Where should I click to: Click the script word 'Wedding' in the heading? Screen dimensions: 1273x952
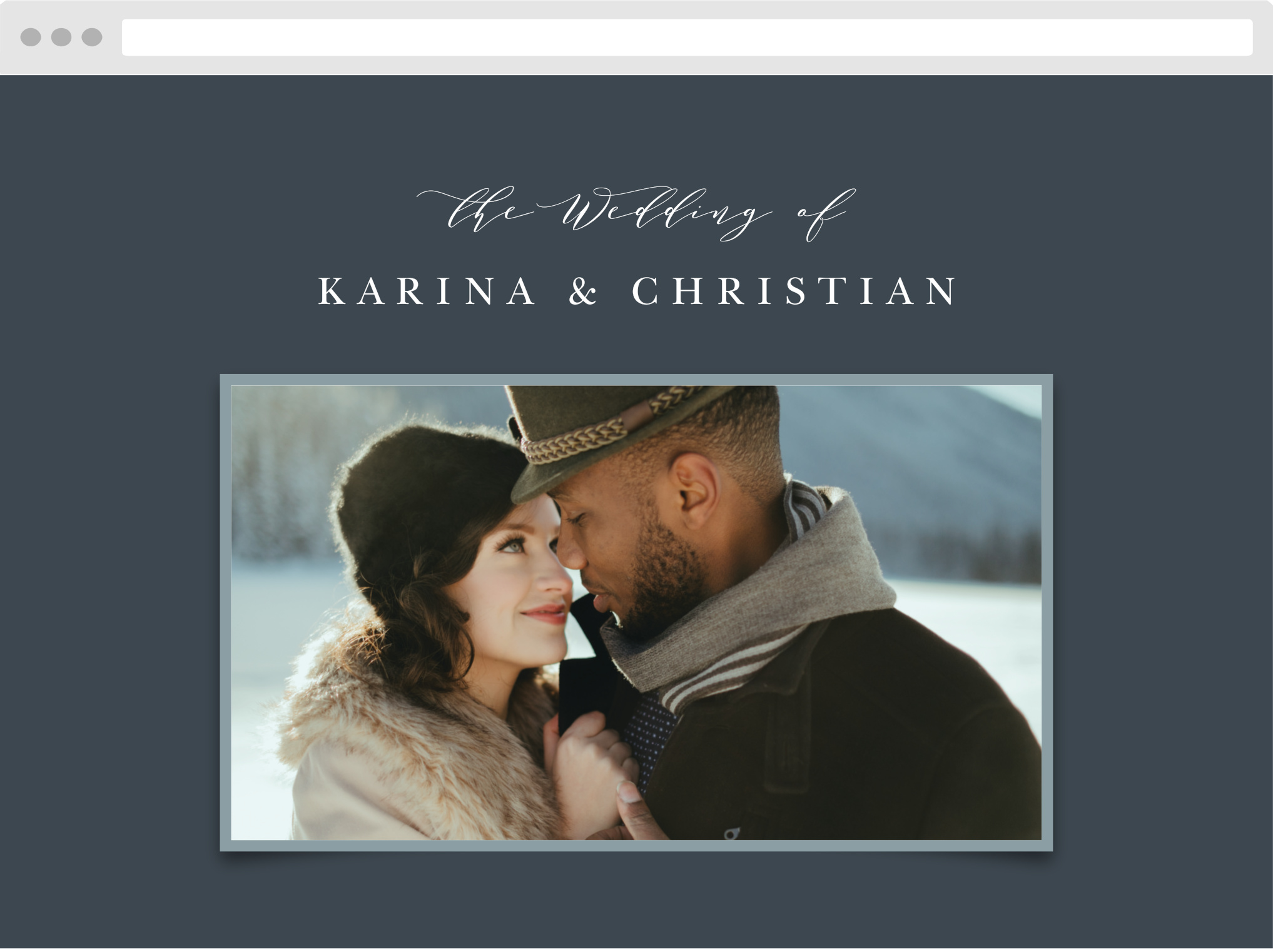664,214
